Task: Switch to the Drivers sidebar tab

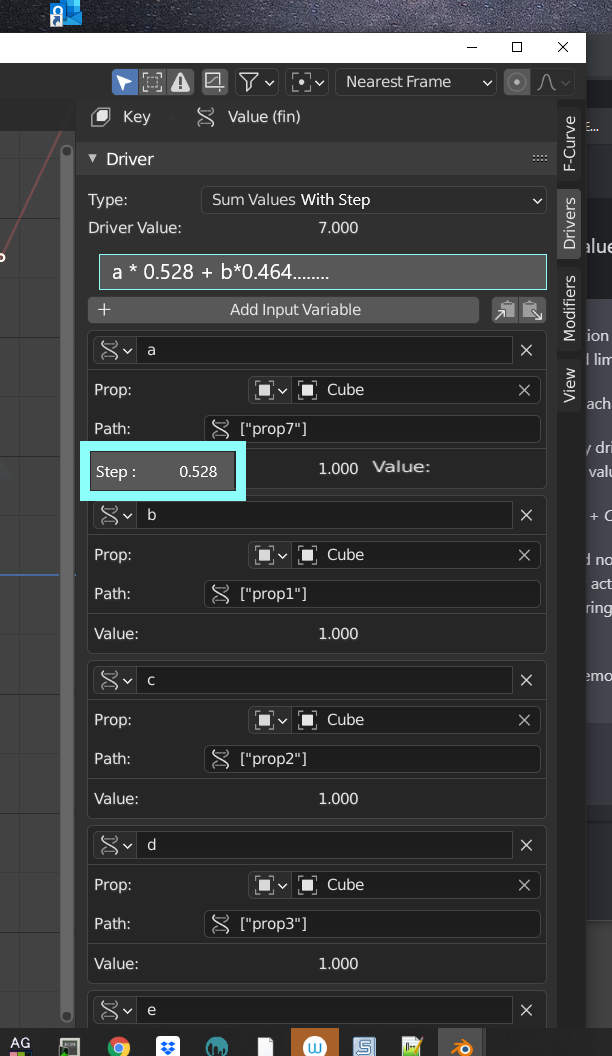Action: tap(570, 223)
